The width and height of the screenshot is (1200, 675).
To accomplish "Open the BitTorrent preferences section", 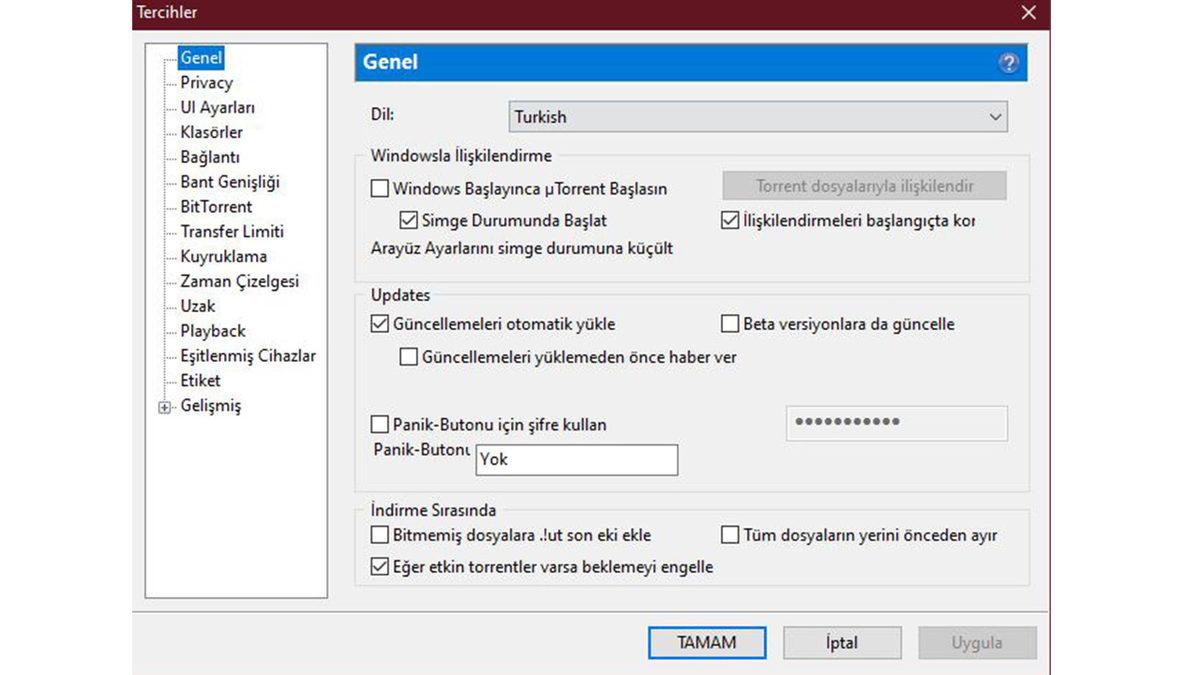I will click(216, 206).
